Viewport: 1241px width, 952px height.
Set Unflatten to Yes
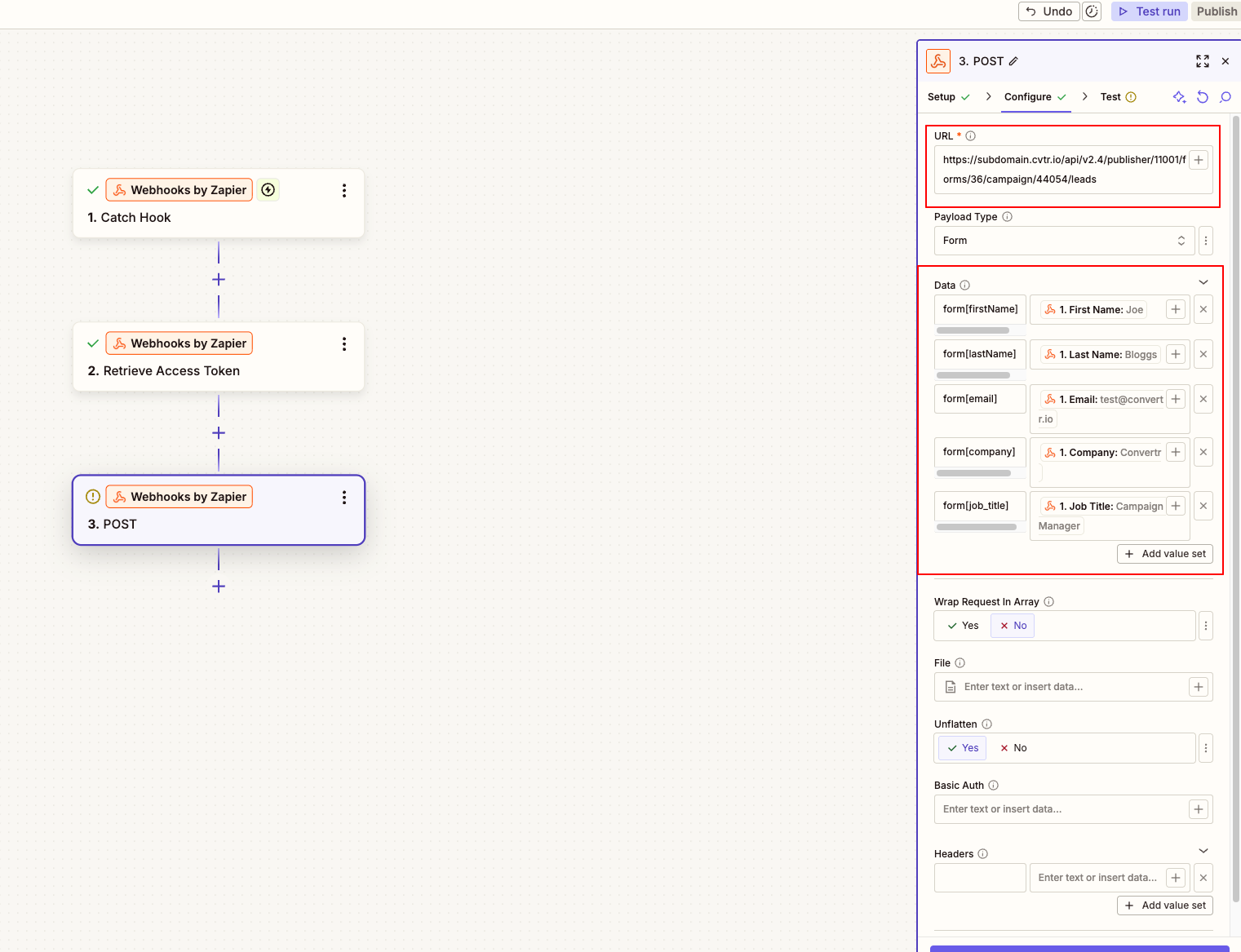(963, 748)
